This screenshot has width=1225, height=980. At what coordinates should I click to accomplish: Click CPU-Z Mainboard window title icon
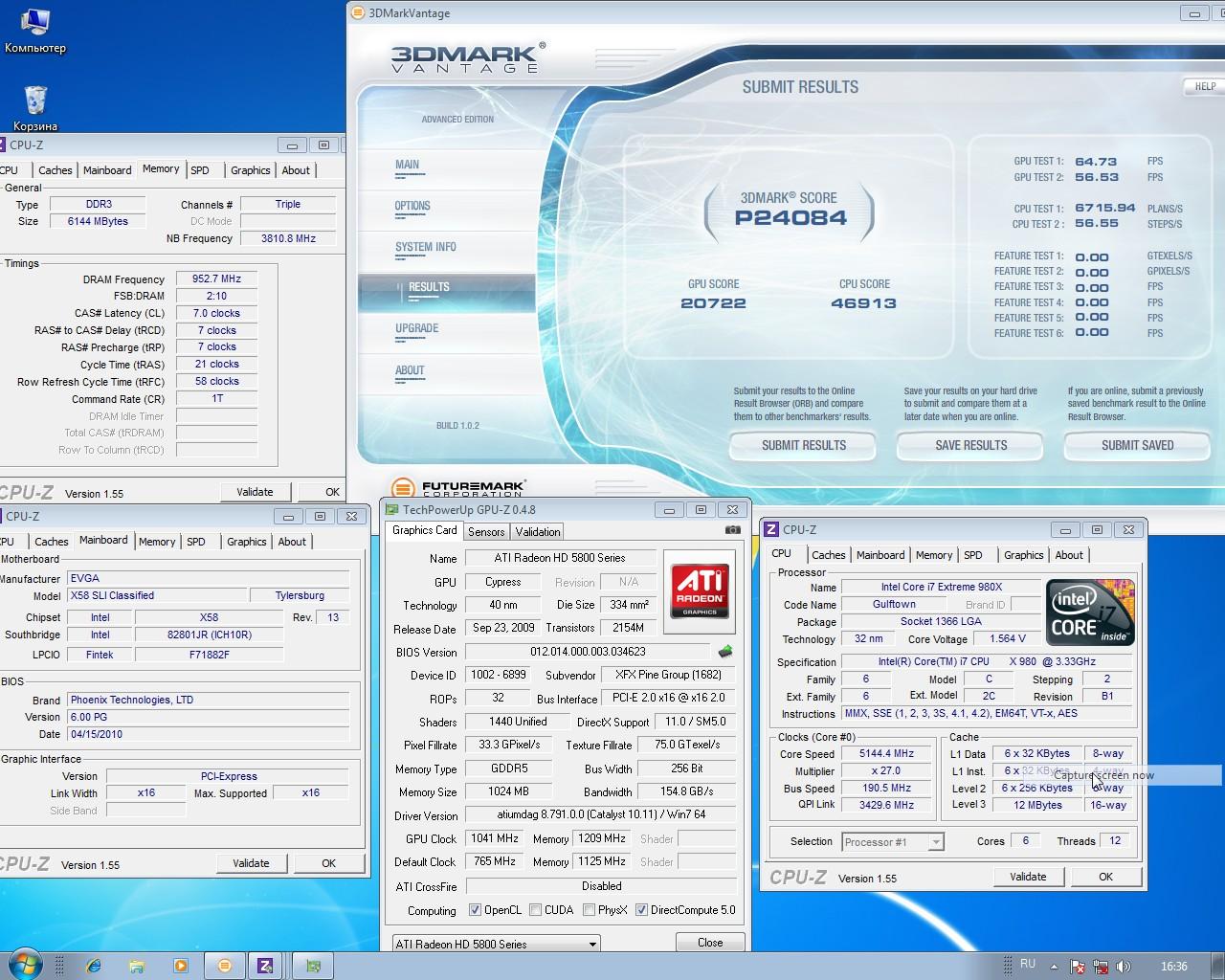[4, 516]
